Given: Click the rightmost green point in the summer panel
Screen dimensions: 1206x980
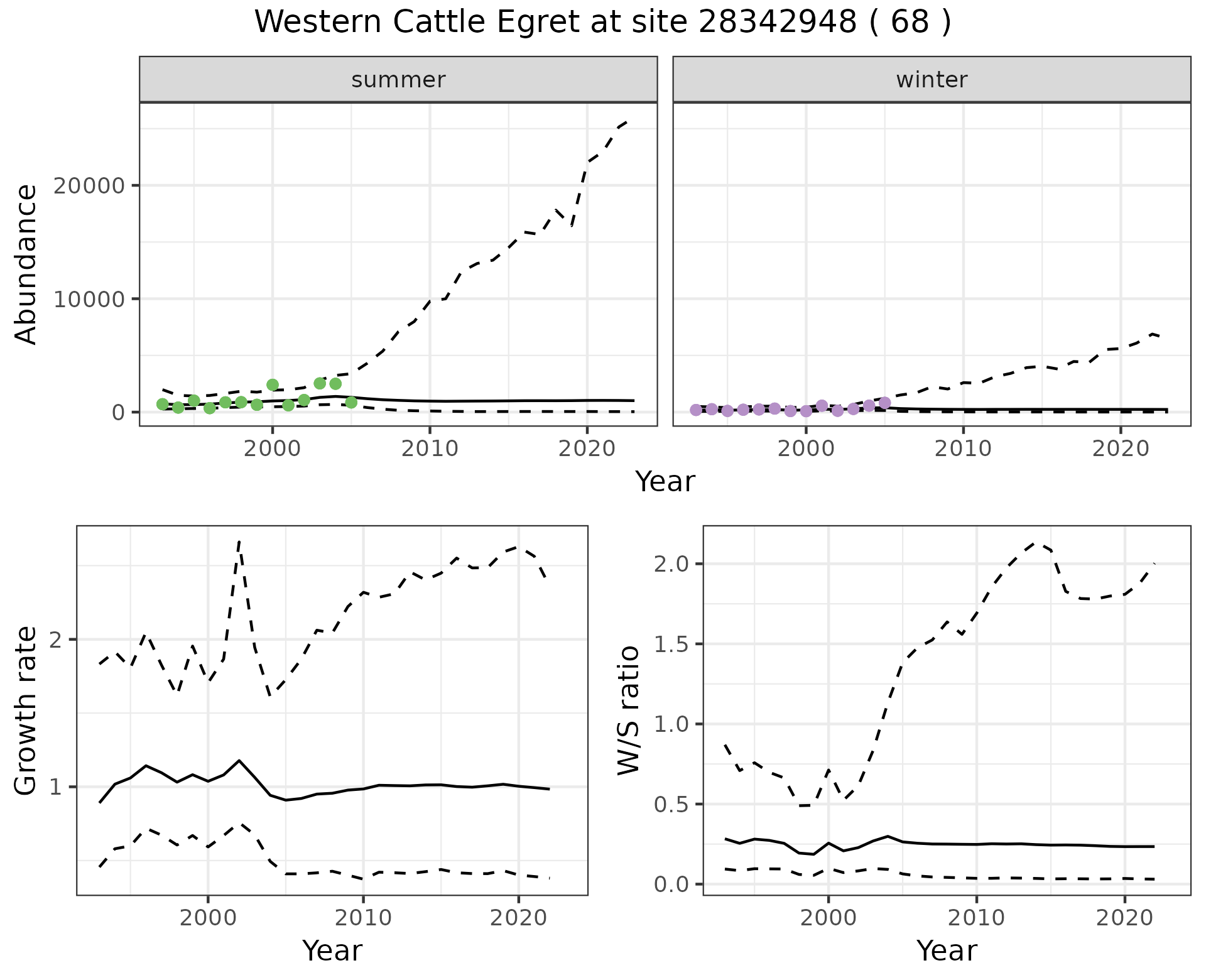Looking at the screenshot, I should 351,402.
